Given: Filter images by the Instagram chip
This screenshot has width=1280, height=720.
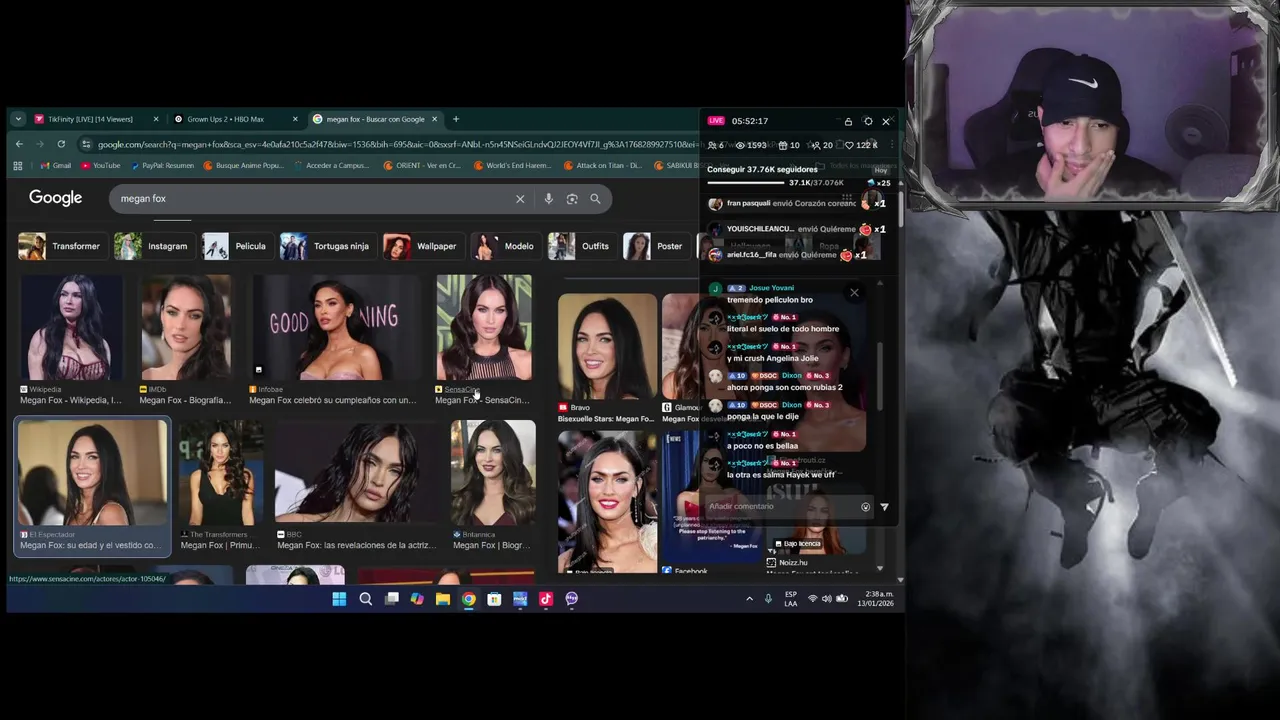Looking at the screenshot, I should [x=153, y=246].
